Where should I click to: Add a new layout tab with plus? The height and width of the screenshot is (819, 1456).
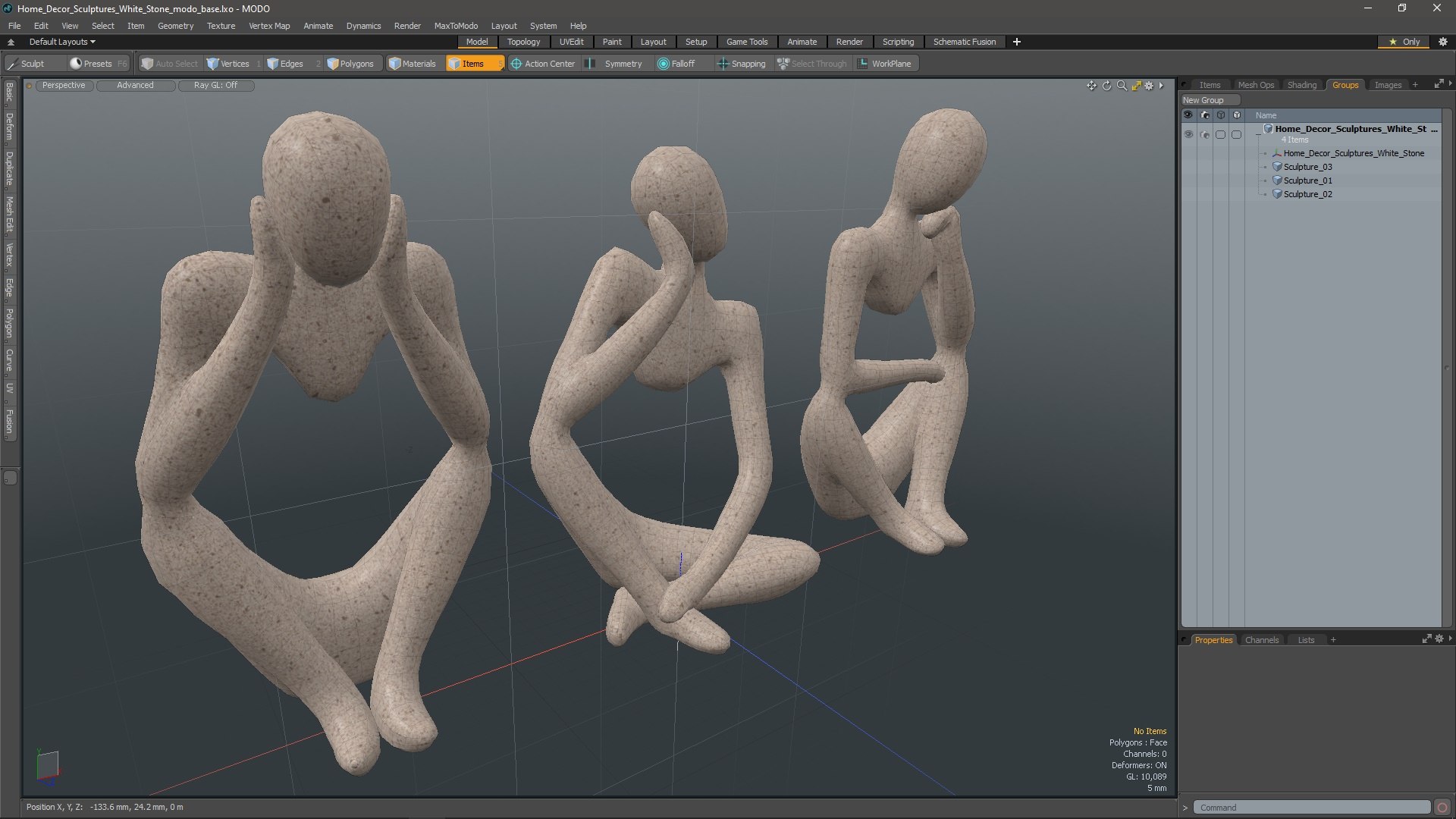coord(1016,42)
